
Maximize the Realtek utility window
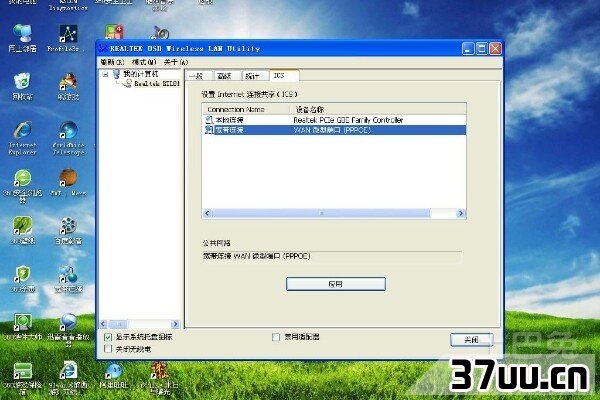coord(482,49)
